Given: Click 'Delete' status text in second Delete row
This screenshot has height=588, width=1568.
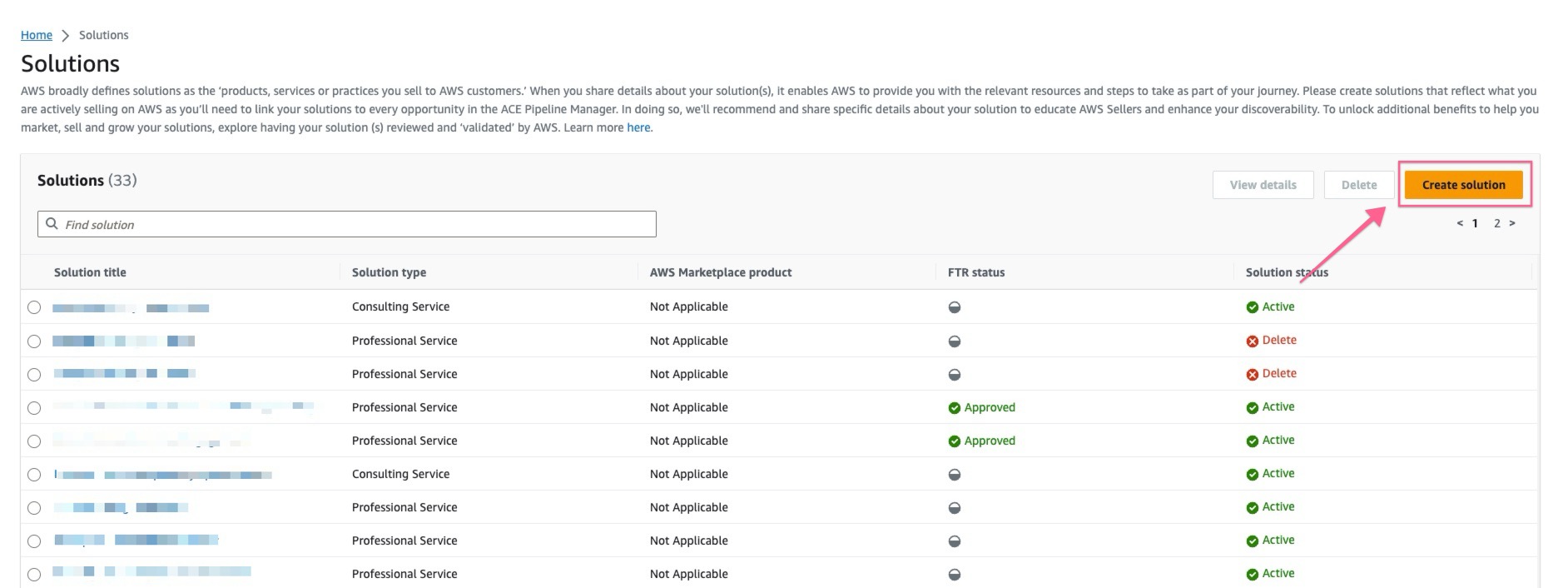Looking at the screenshot, I should pos(1279,373).
